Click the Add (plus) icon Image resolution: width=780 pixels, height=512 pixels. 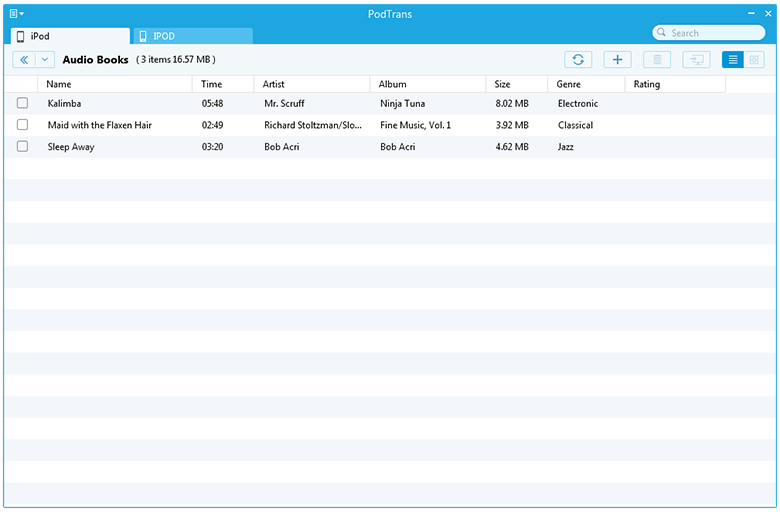click(617, 60)
